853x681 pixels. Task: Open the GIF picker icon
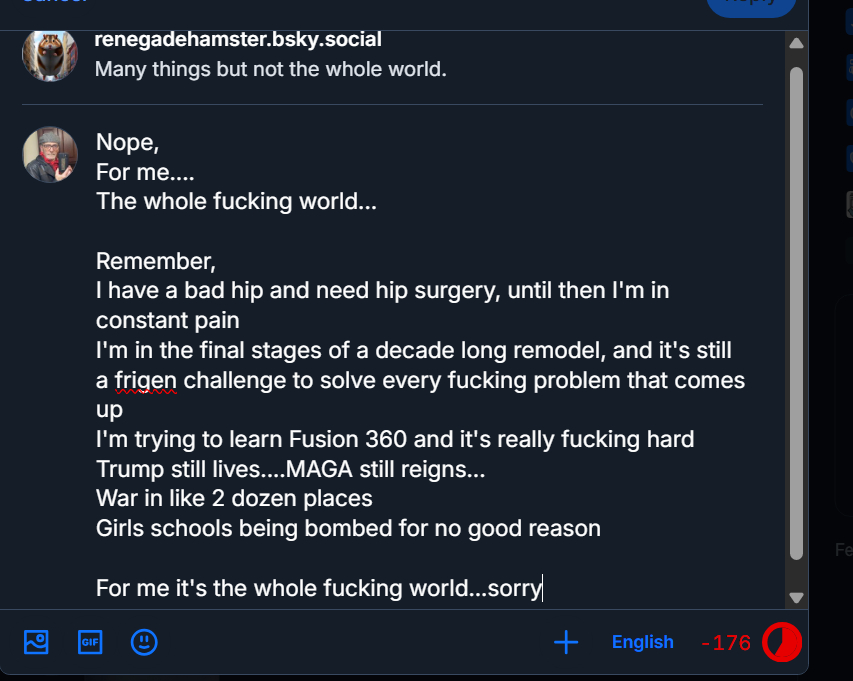90,642
